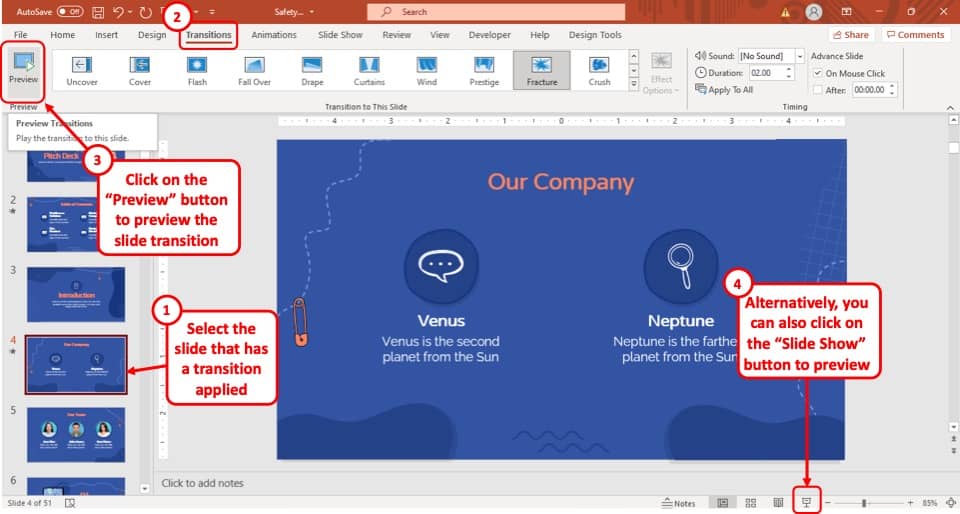Click the warning triangle icon in title bar

pos(786,12)
